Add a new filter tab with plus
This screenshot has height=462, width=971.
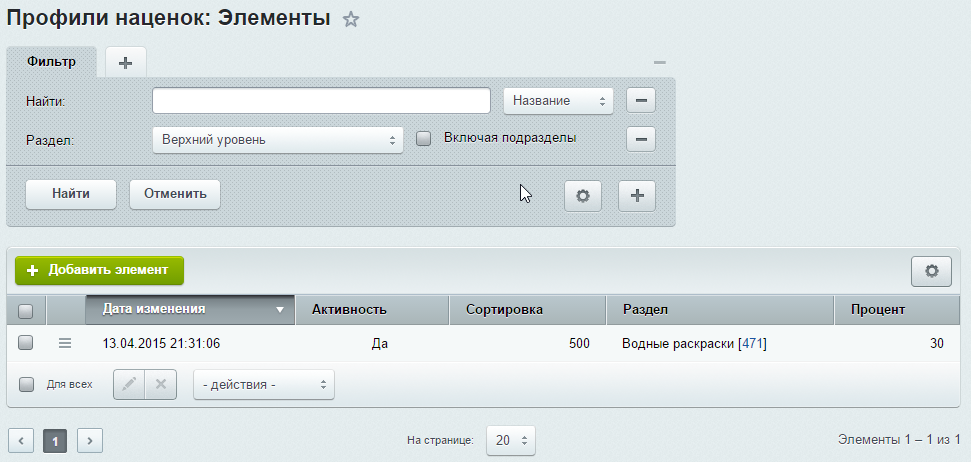[125, 62]
